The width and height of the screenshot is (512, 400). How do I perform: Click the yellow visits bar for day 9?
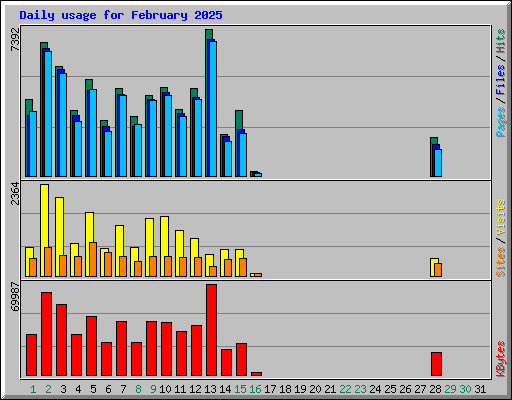(149, 237)
